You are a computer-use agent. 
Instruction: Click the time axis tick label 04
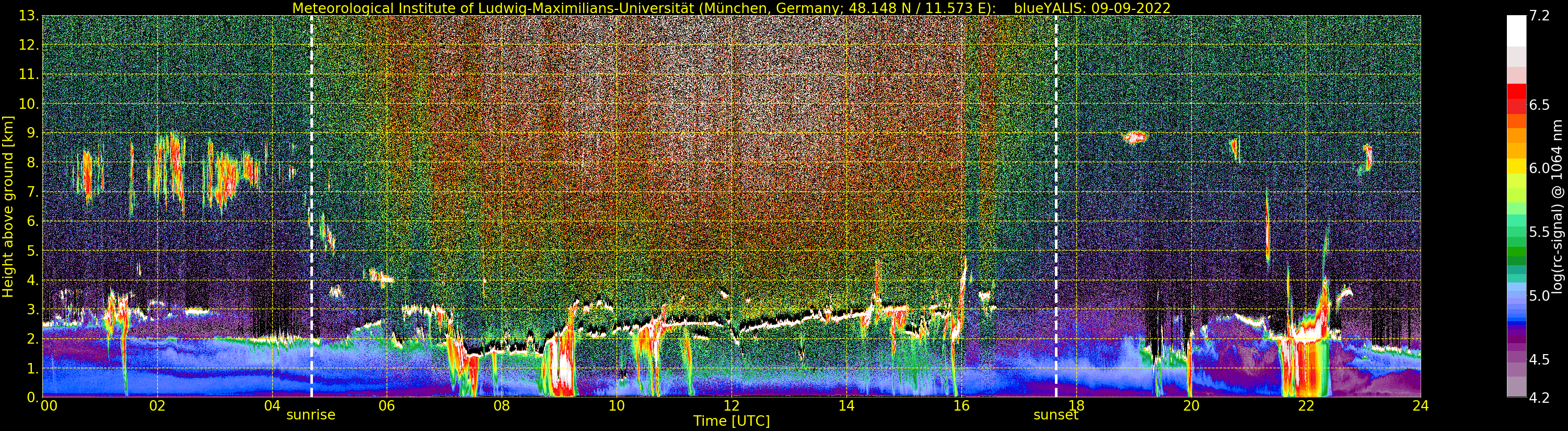coord(272,405)
